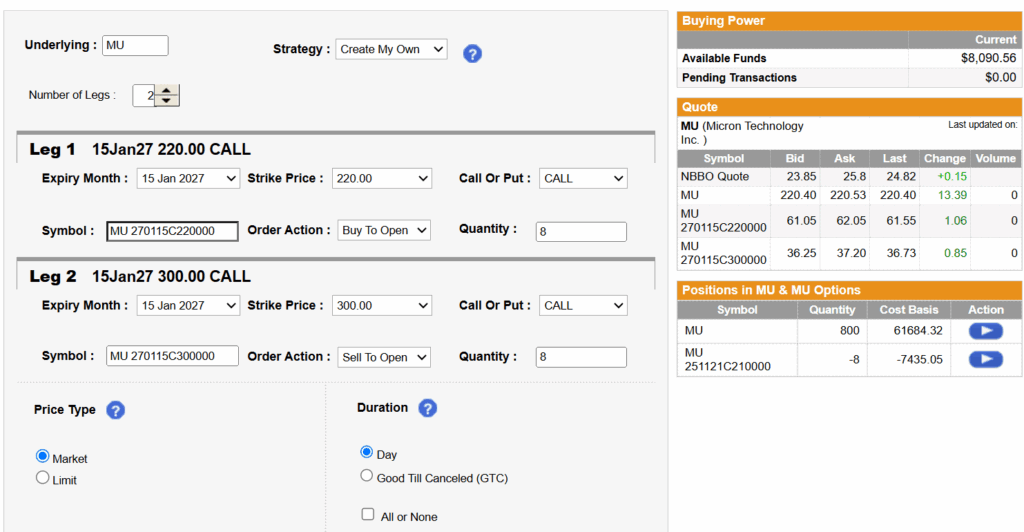Click the Leg 1 Quantity field
This screenshot has height=532, width=1024.
click(581, 231)
